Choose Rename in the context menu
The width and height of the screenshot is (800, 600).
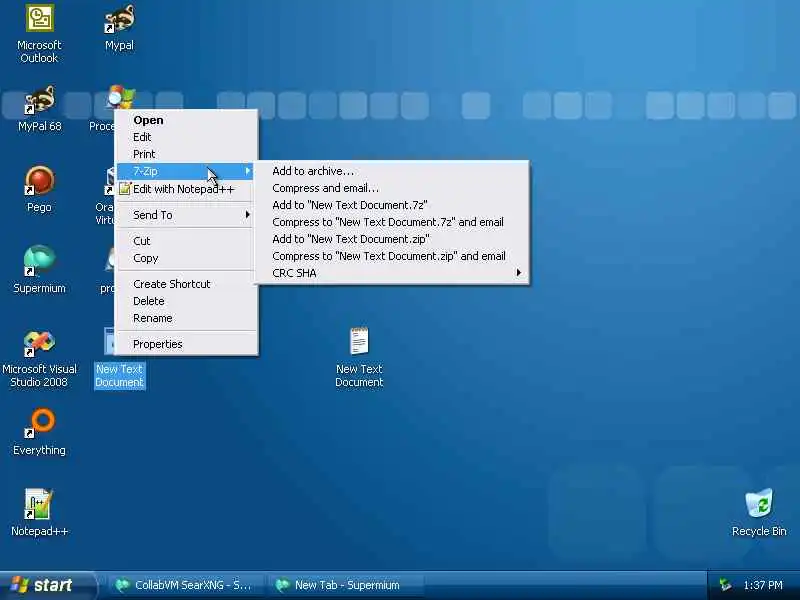187,318
